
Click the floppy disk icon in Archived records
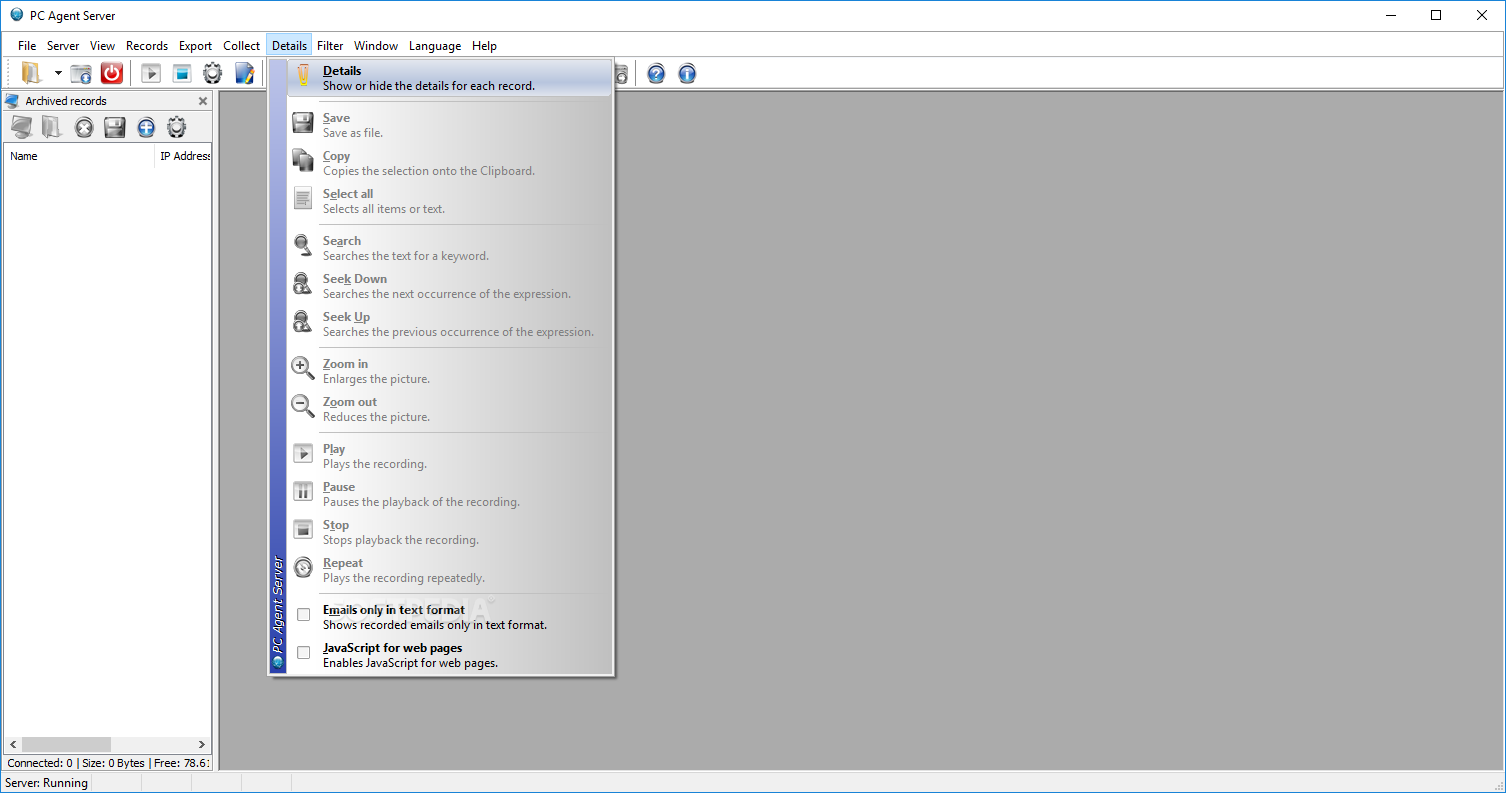tap(115, 127)
